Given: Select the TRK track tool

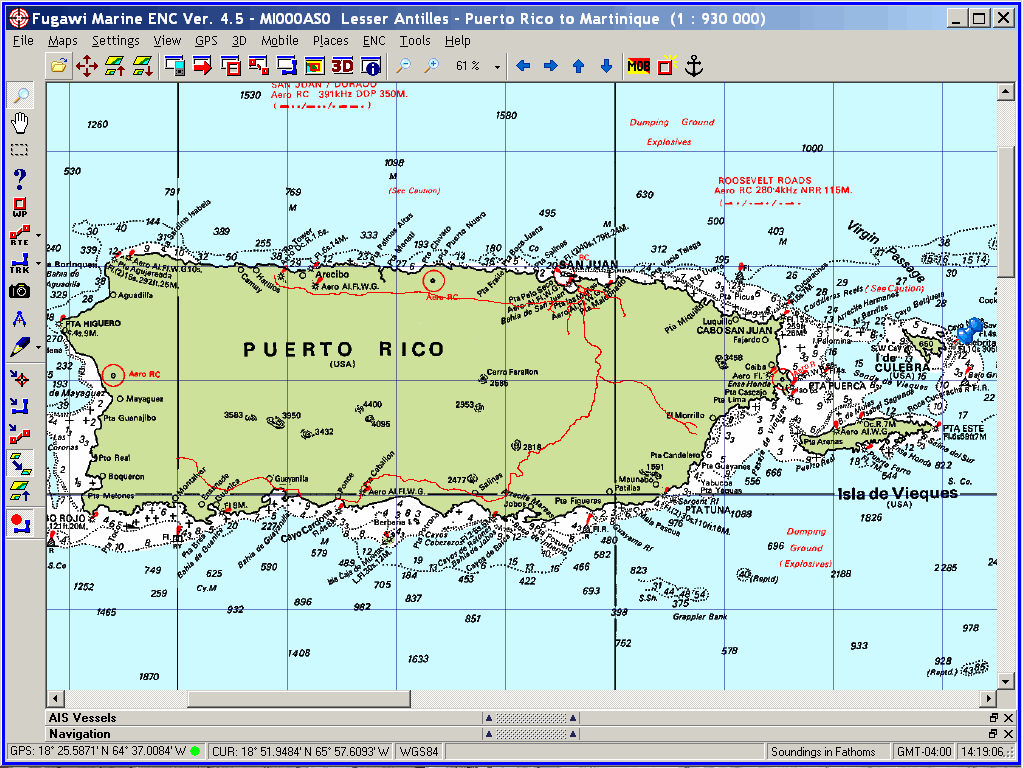Looking at the screenshot, I should click(x=20, y=263).
